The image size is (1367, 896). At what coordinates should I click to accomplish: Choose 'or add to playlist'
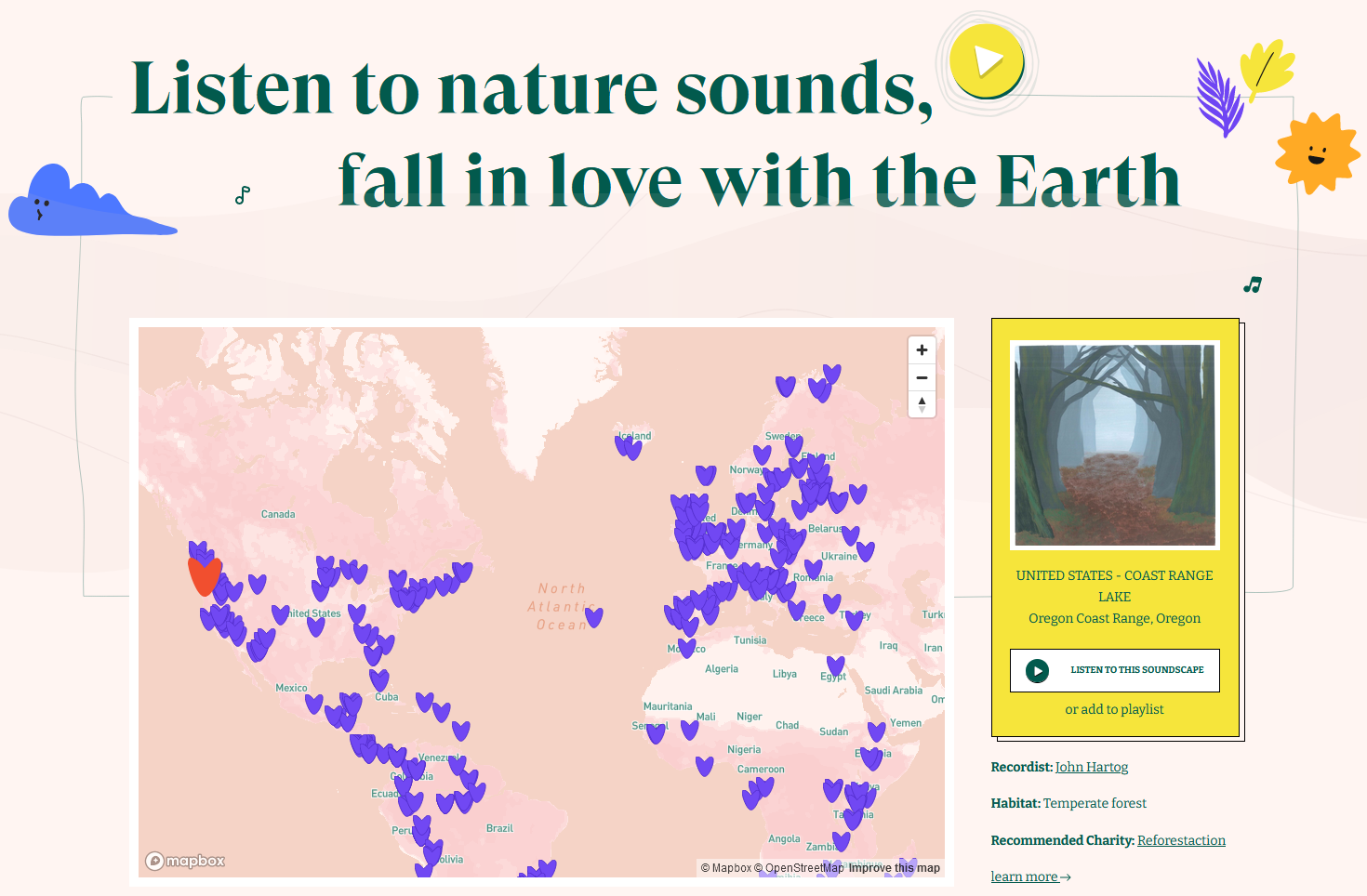[1115, 709]
